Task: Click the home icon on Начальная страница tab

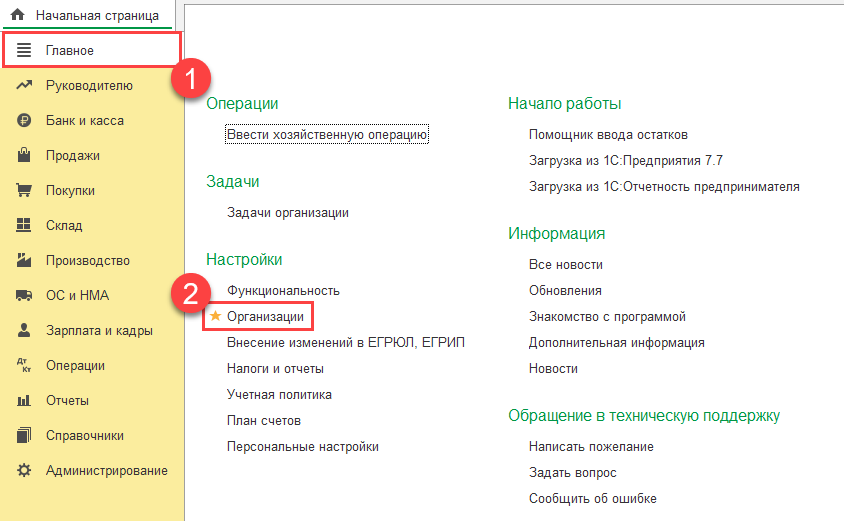Action: click(x=17, y=15)
